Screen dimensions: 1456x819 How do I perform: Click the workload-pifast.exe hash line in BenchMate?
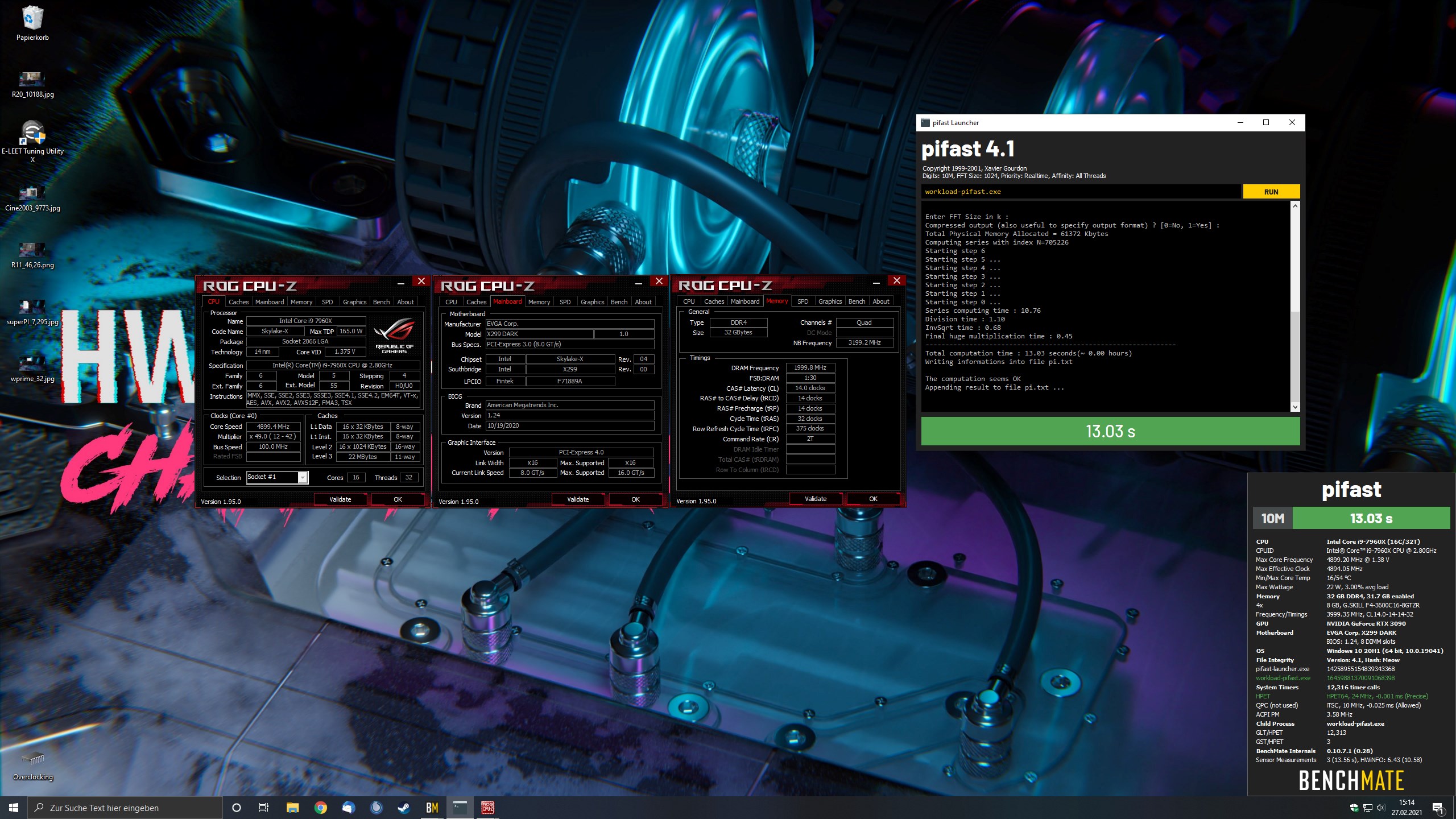[x=1325, y=678]
